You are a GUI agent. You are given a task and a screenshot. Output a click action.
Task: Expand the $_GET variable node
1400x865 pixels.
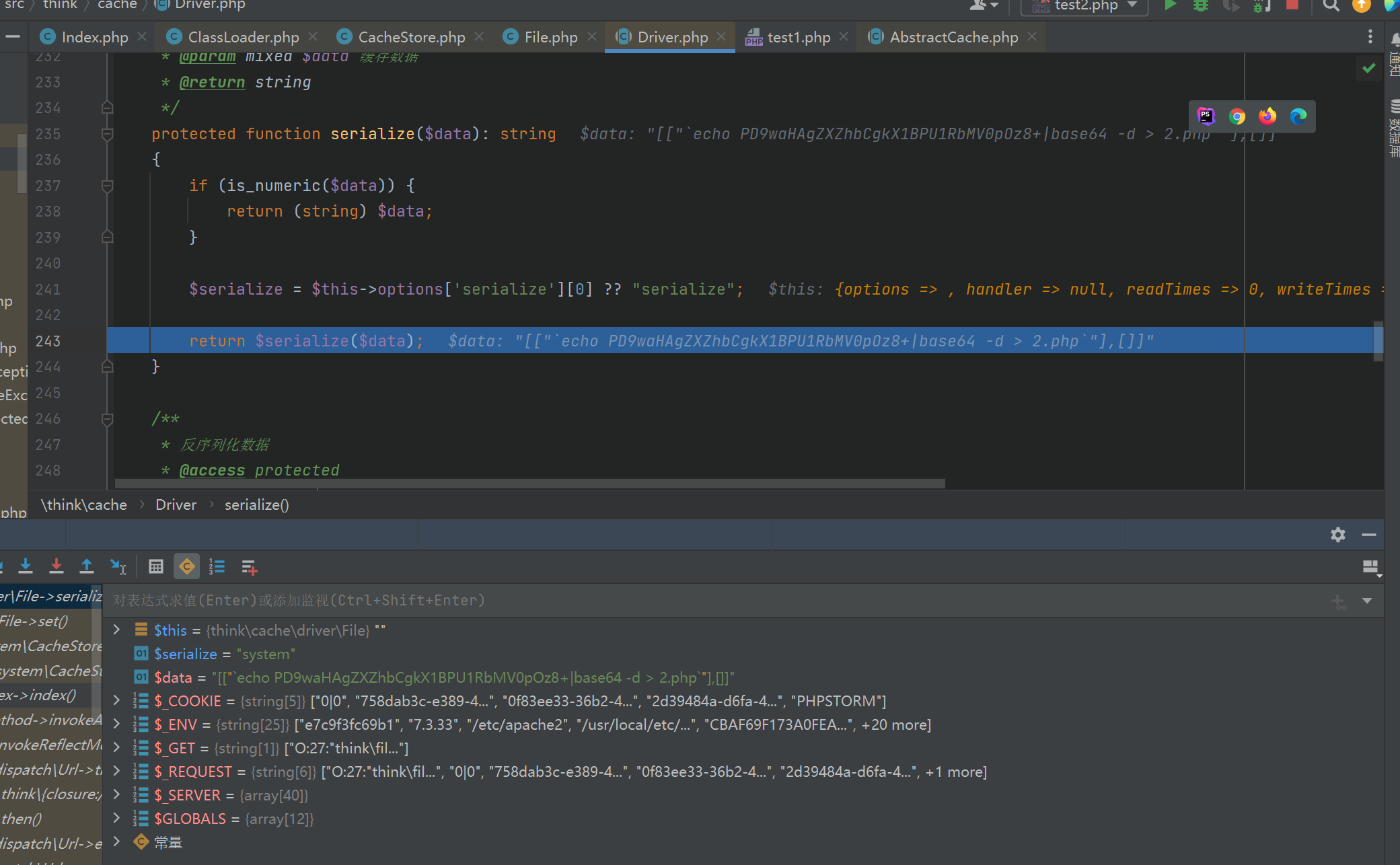tap(117, 747)
